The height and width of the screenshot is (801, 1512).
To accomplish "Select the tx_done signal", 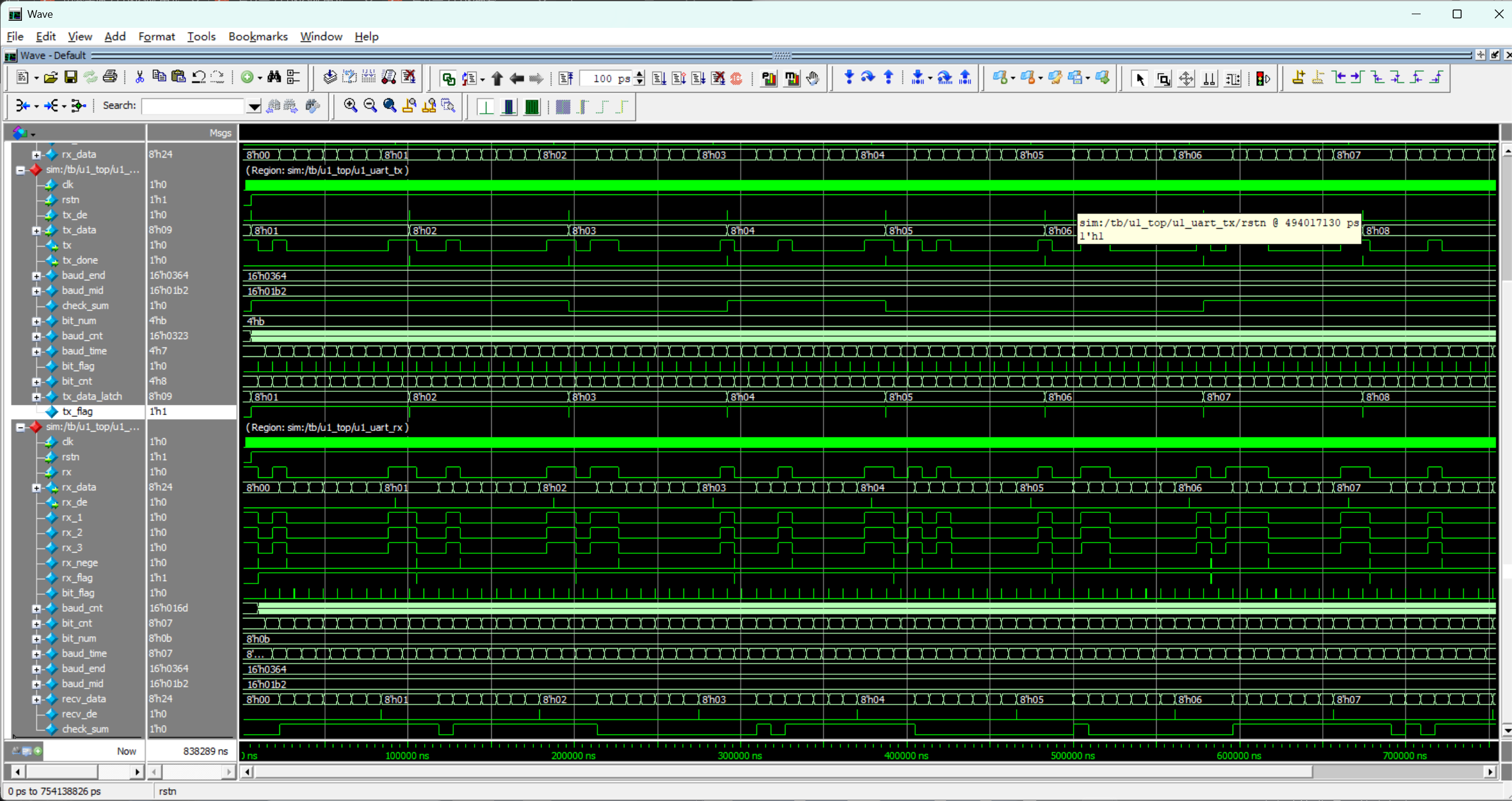I will (x=80, y=260).
